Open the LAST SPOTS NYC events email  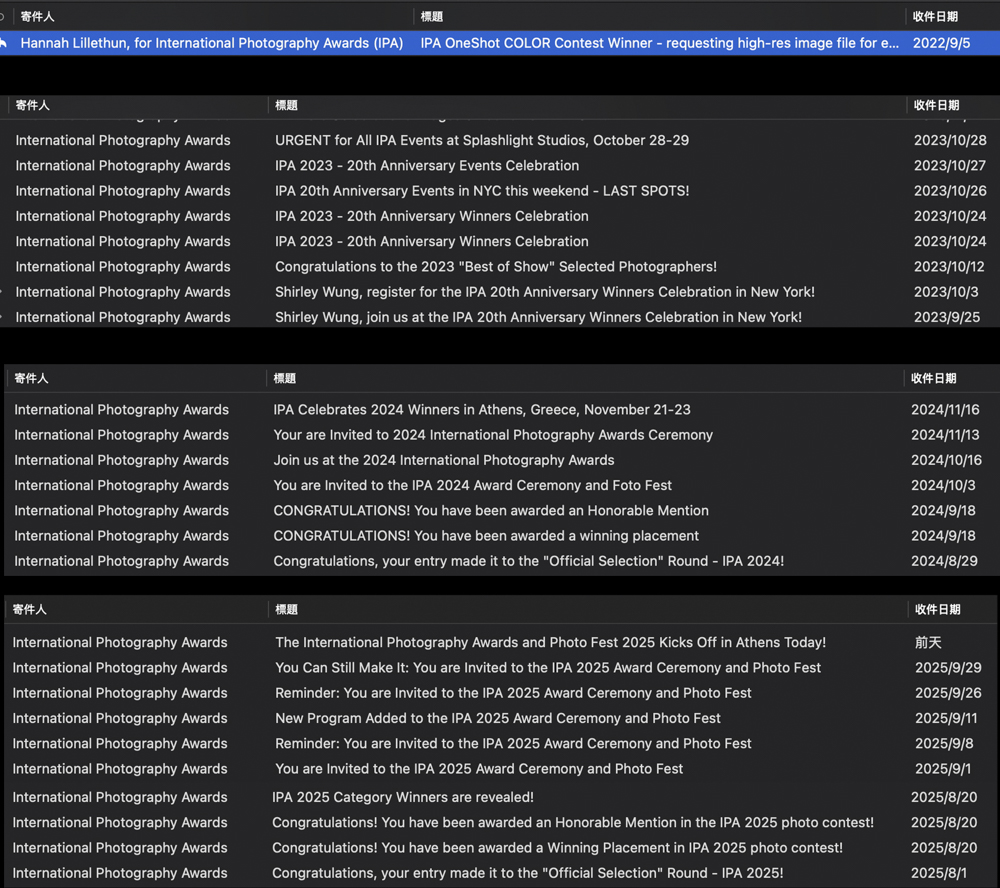tap(481, 191)
